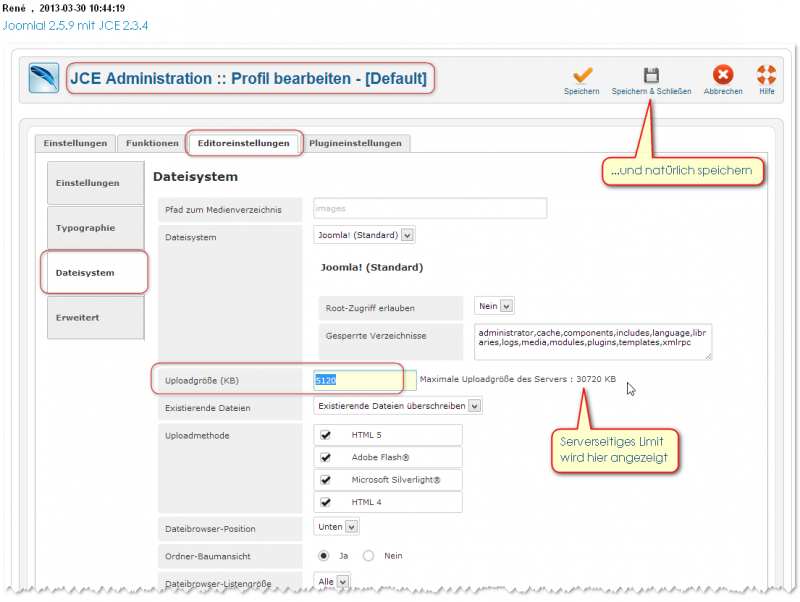Switch to the Plugineinstellungen tab
800x602 pixels.
356,143
